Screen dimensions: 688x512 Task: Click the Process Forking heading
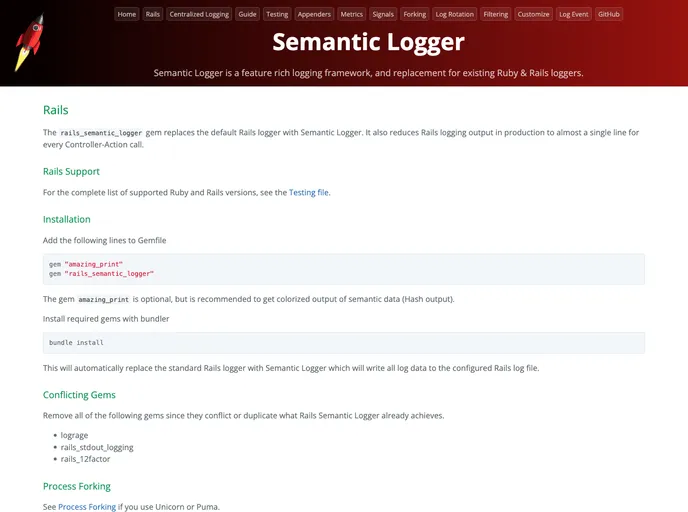(x=77, y=487)
